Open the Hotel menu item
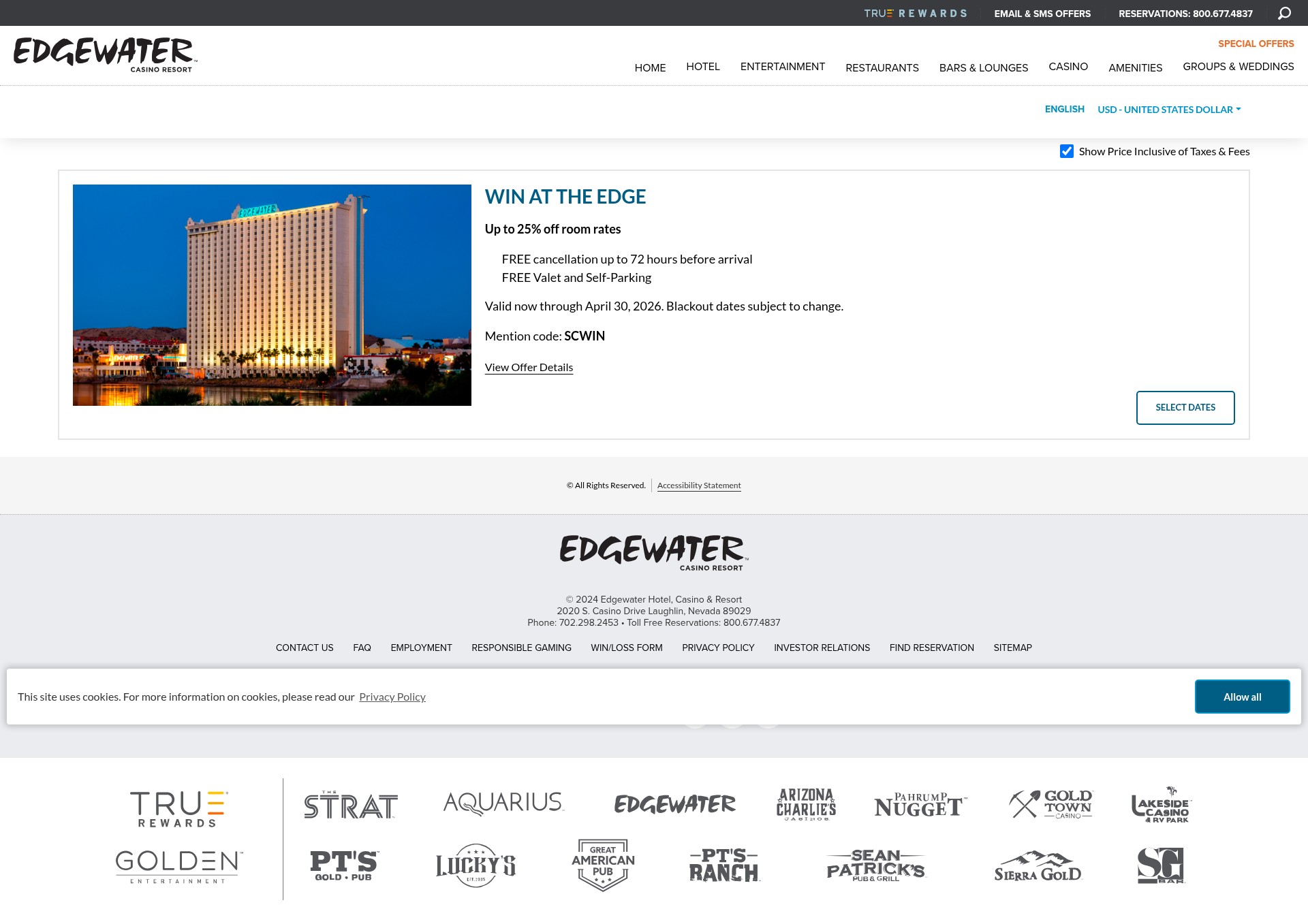This screenshot has height=924, width=1308. pos(703,66)
